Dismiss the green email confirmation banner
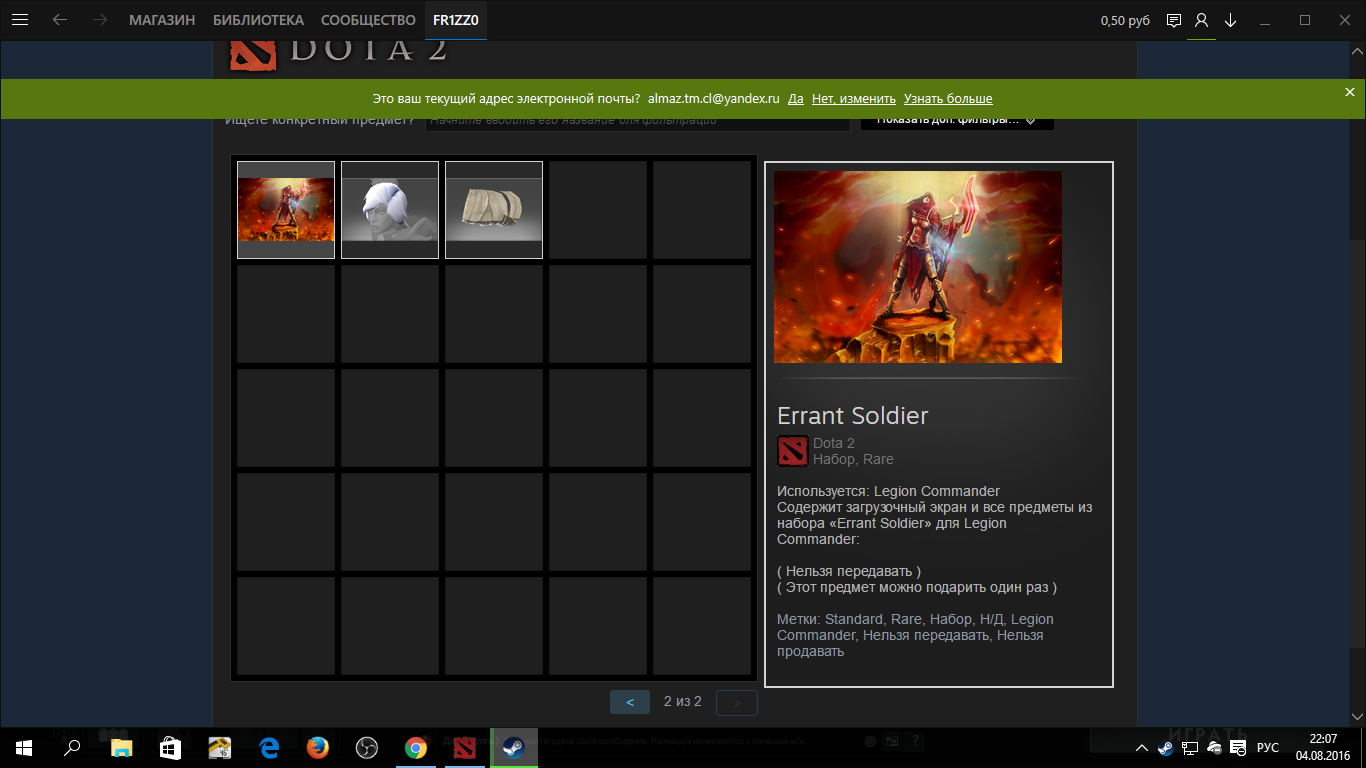The height and width of the screenshot is (768, 1366). click(1350, 92)
